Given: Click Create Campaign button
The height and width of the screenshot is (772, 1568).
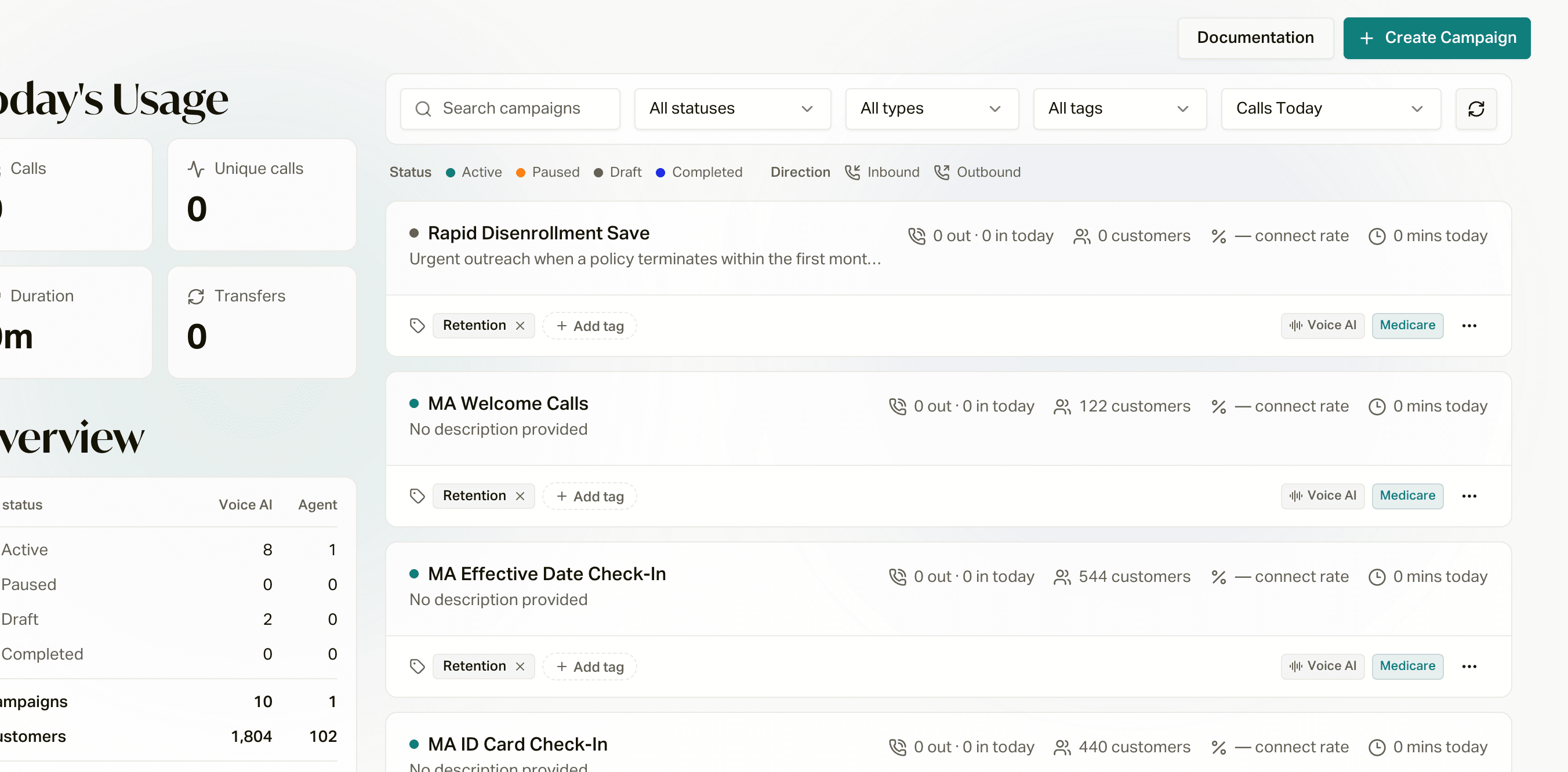Looking at the screenshot, I should click(1436, 38).
